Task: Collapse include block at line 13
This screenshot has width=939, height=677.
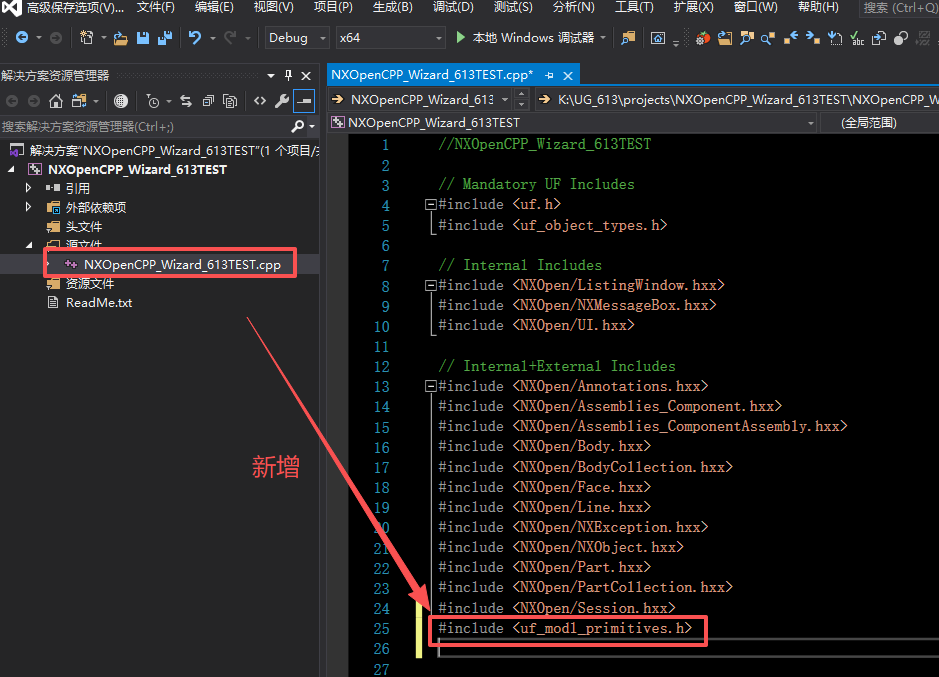Action: (429, 386)
